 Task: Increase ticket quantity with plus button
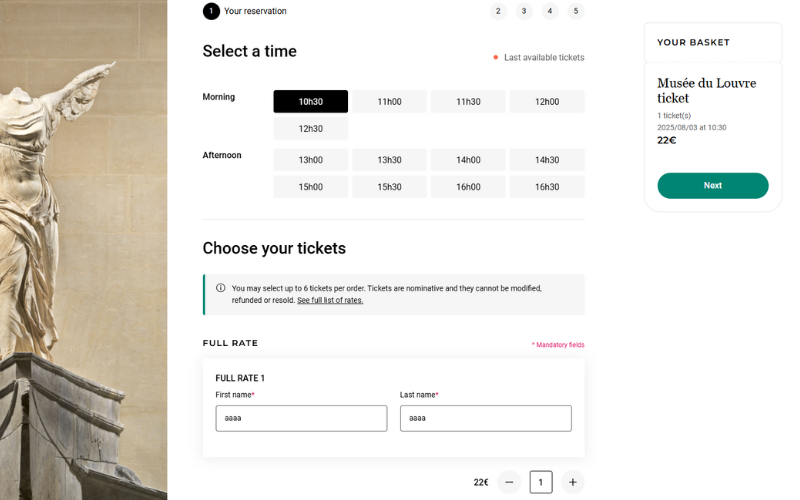pyautogui.click(x=572, y=482)
